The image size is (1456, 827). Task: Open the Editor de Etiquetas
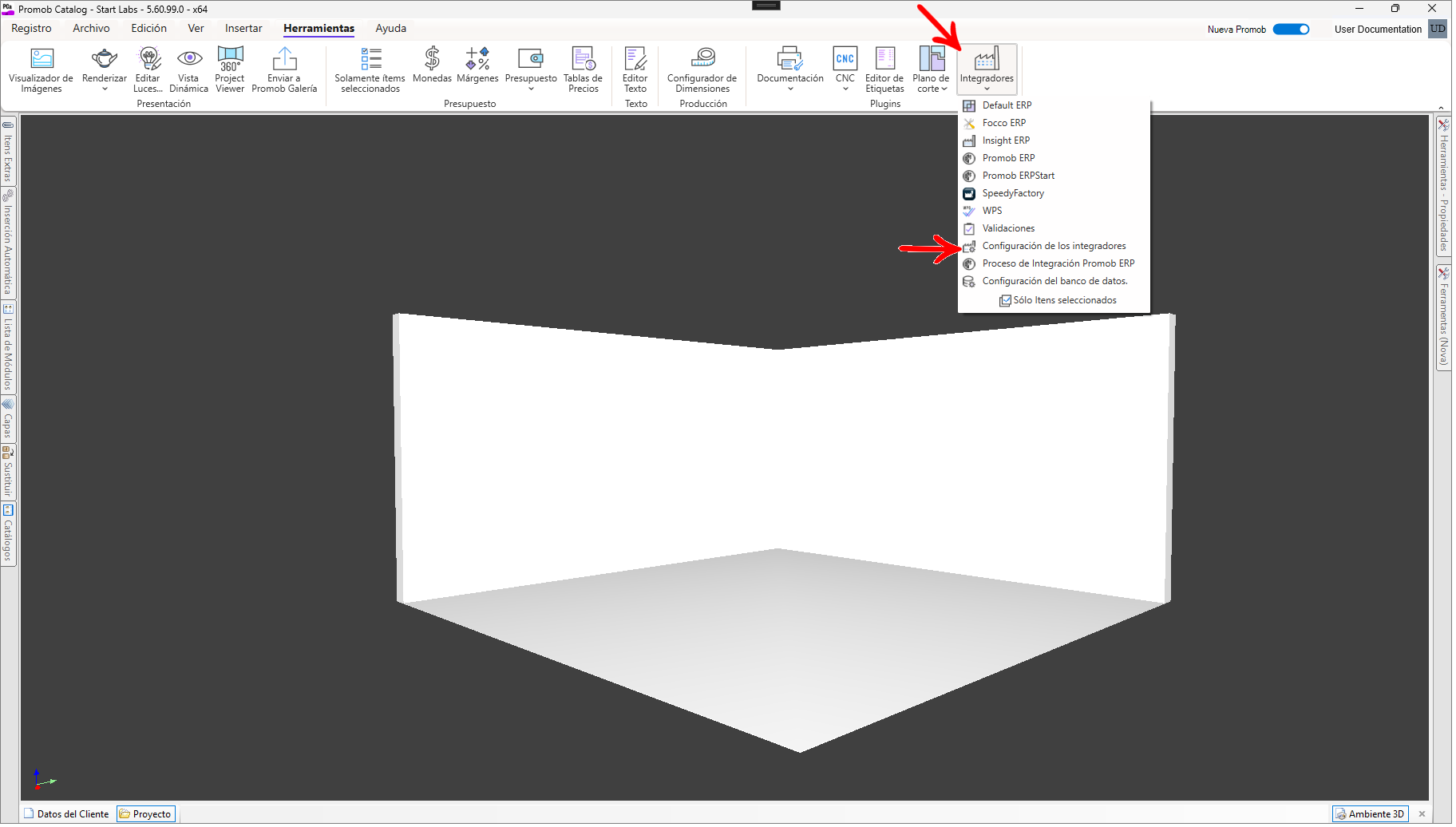[x=885, y=69]
